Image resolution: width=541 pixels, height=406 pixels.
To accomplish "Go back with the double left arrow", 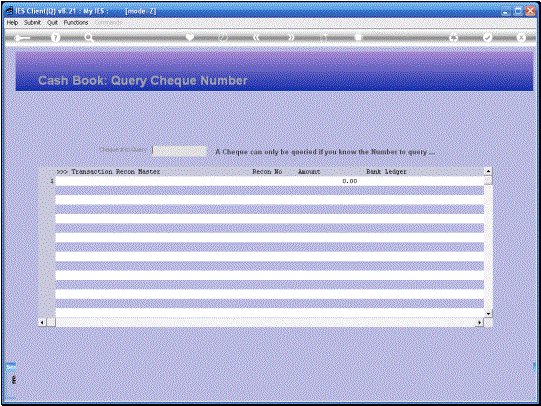I will point(256,37).
